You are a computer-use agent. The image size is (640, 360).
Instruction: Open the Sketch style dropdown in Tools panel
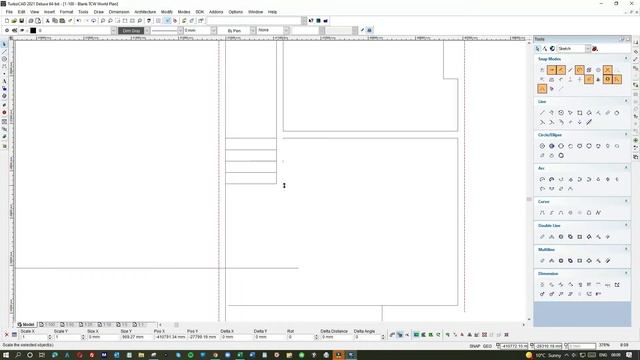(588, 49)
